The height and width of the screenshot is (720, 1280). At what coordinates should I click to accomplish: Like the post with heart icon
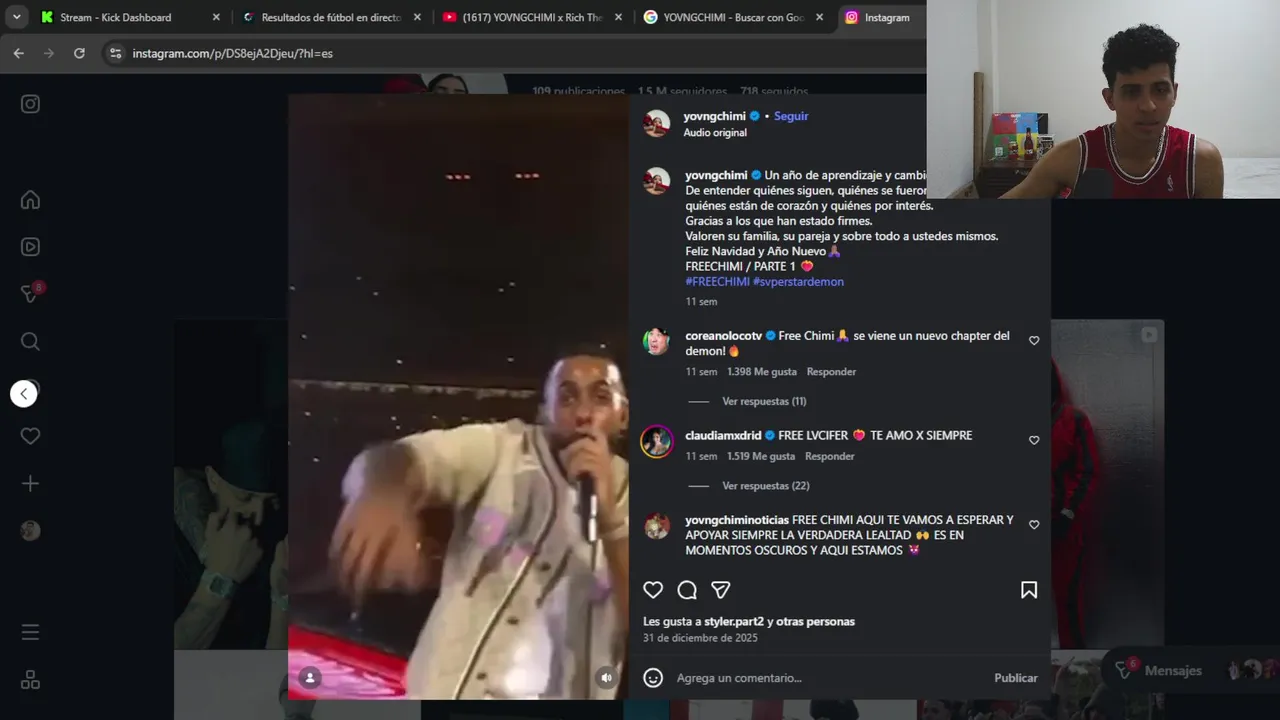click(x=653, y=590)
